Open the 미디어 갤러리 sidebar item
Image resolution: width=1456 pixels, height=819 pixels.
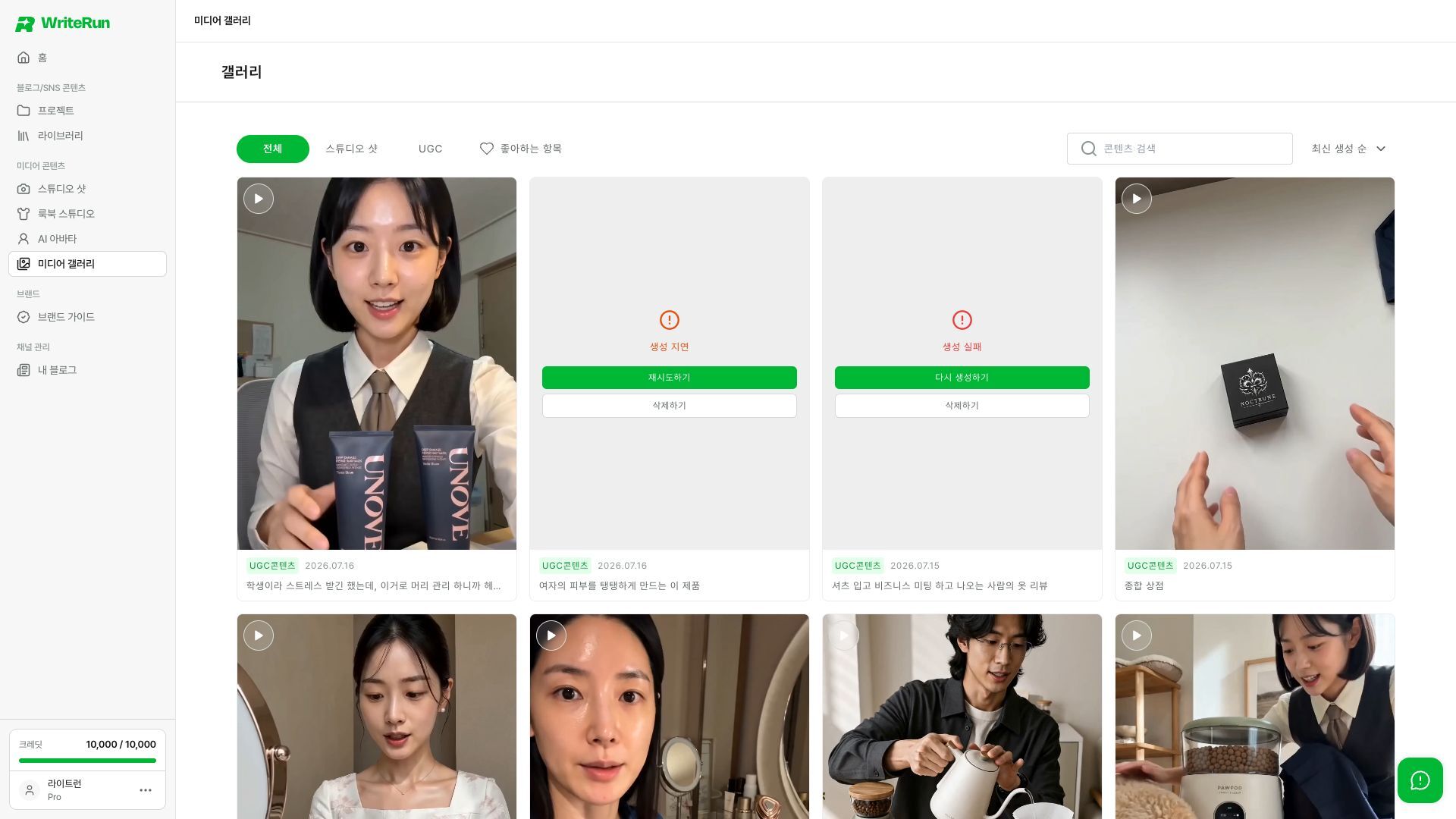coord(87,264)
